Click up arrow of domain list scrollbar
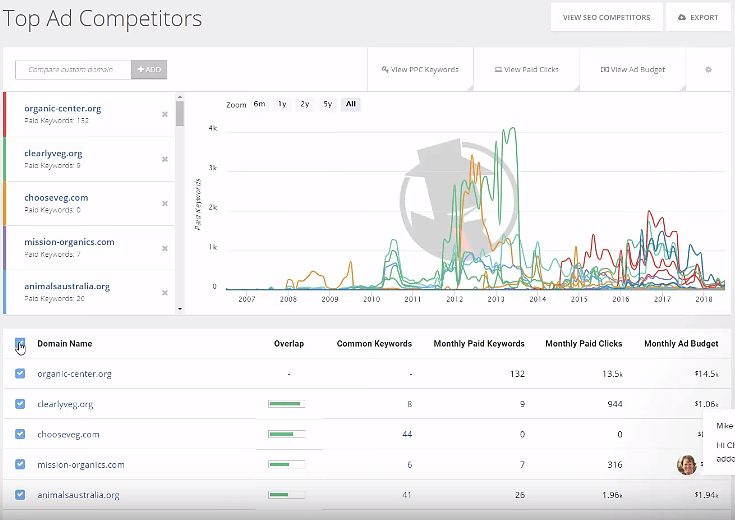This screenshot has height=520, width=735. point(180,98)
